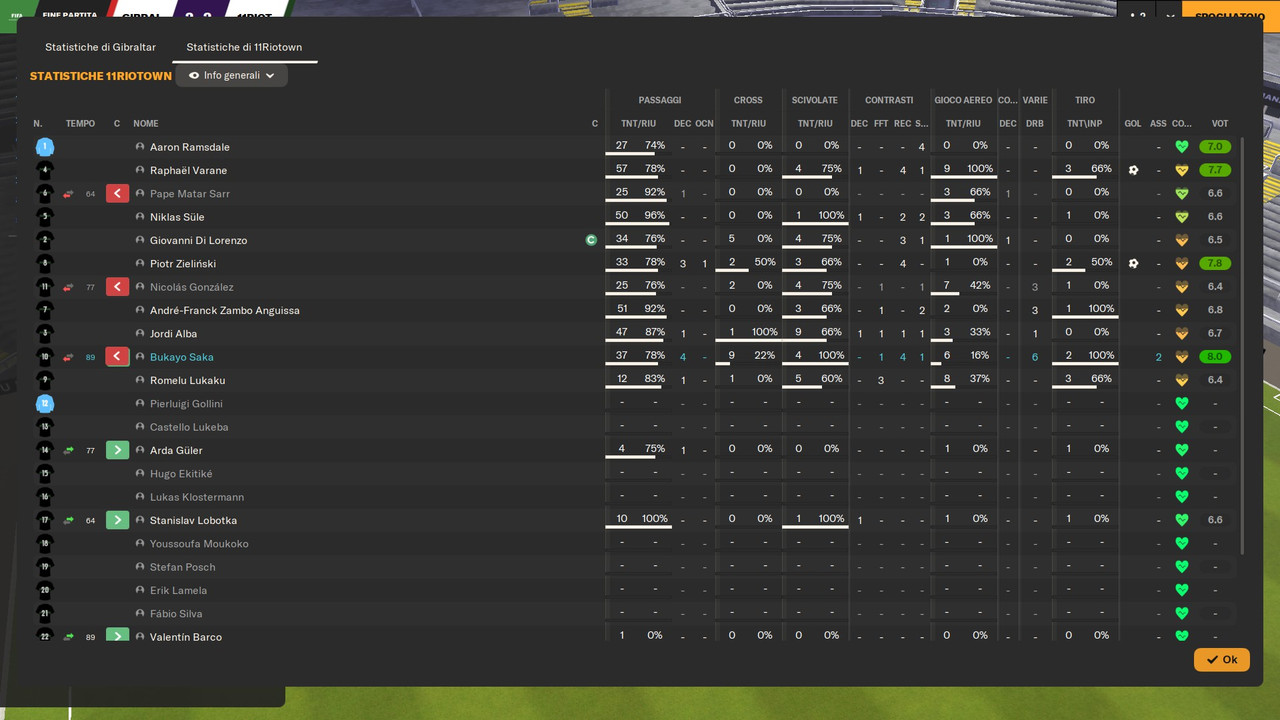
Task: Click the goal ball icon in Raphaël Varane's row
Action: [1133, 170]
